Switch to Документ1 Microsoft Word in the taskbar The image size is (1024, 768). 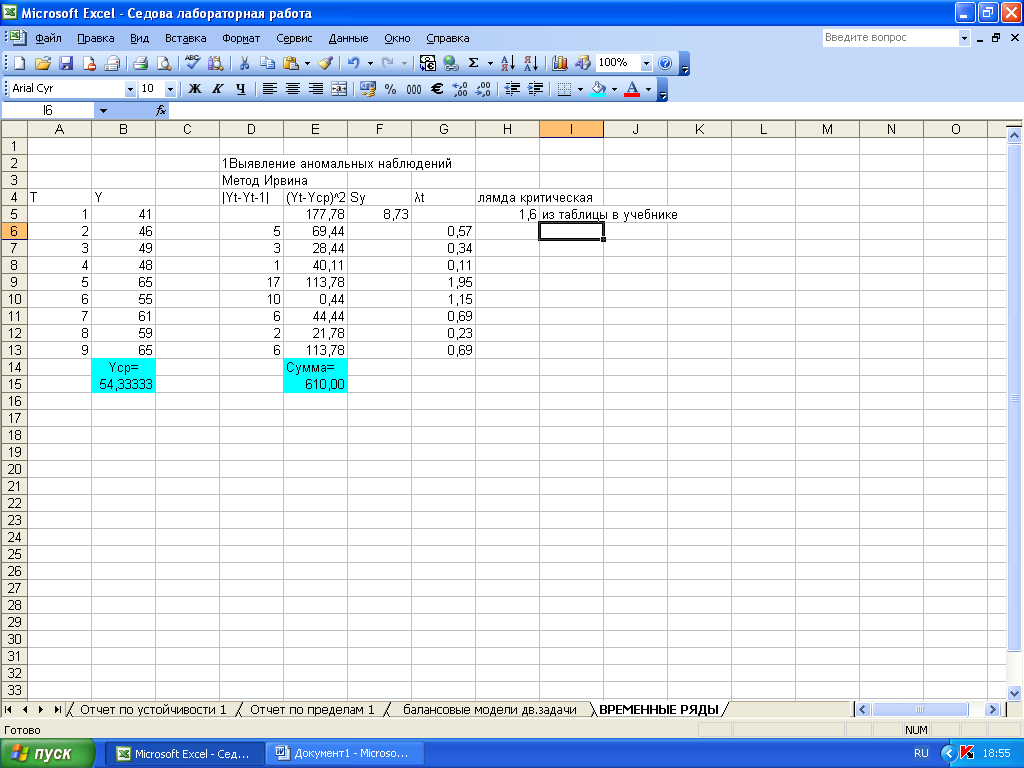345,754
